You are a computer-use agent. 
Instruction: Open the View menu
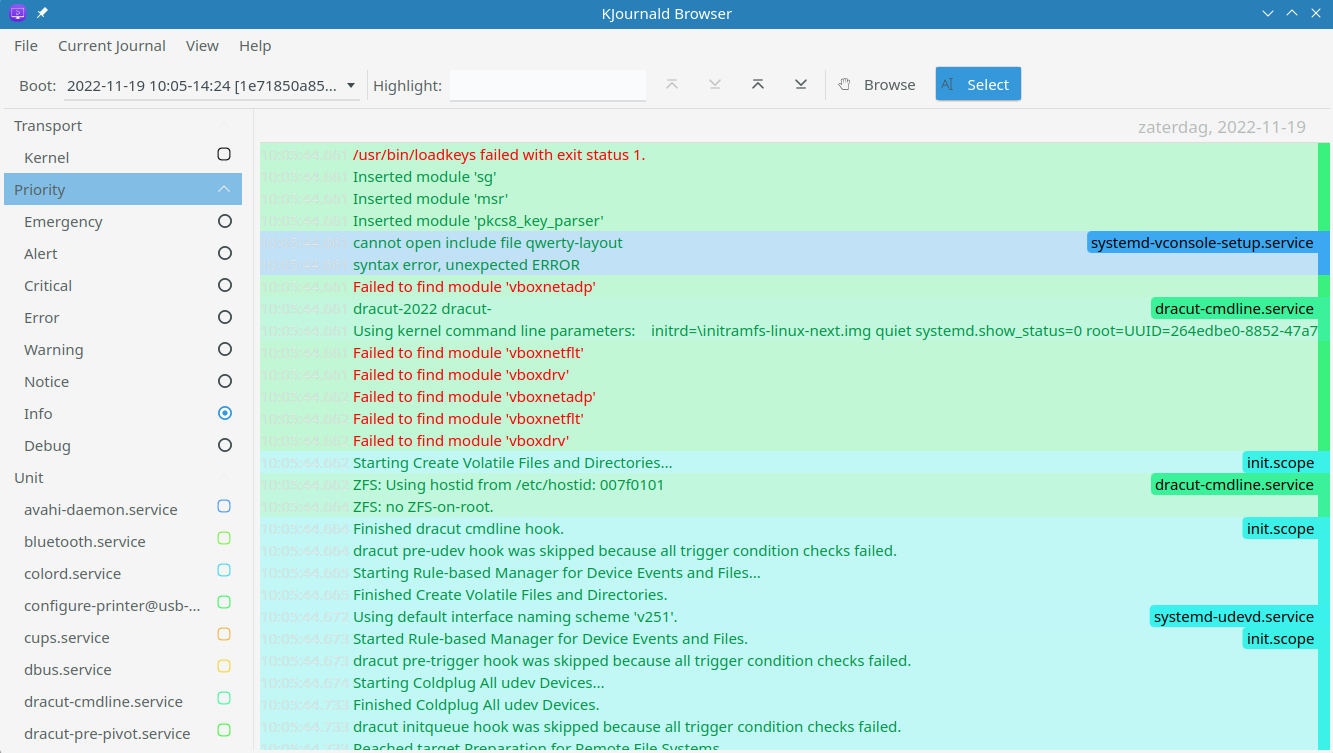pos(202,46)
